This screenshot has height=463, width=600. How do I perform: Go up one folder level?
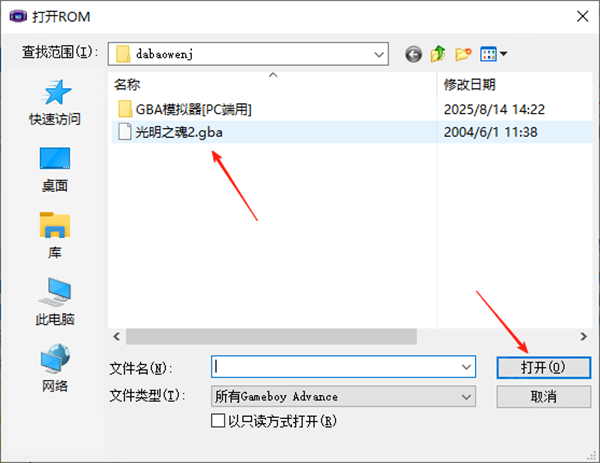pos(438,54)
